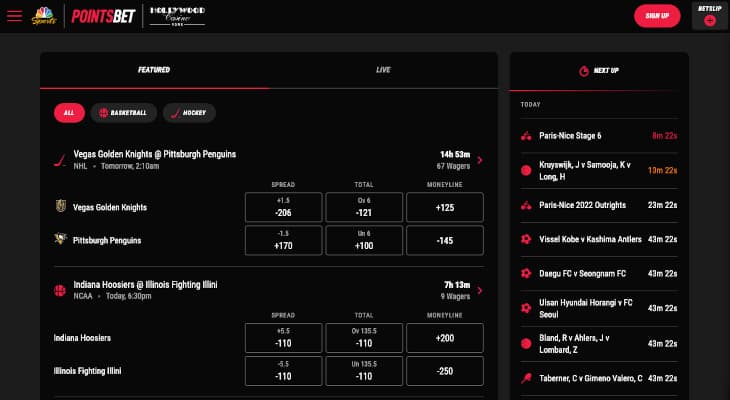Image resolution: width=730 pixels, height=400 pixels.
Task: Open Vegas Golden Knights @ Pittsburgh Penguins event
Action: [155, 154]
